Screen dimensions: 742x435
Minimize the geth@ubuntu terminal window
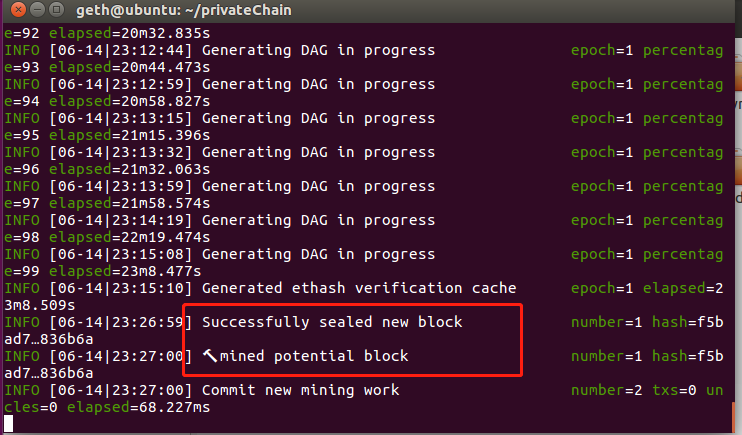37,9
